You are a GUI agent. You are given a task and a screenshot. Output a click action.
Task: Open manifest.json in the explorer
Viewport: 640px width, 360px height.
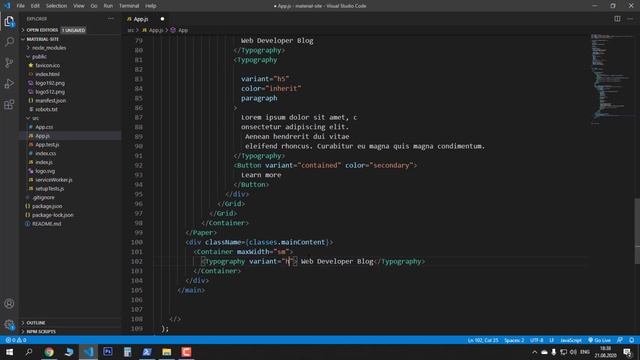(x=51, y=100)
